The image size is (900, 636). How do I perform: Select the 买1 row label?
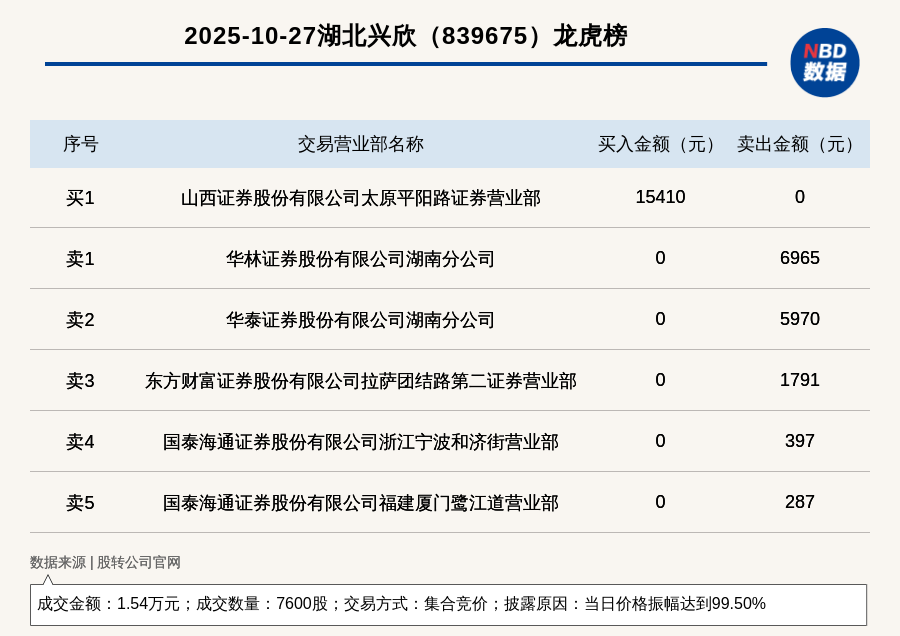point(80,198)
